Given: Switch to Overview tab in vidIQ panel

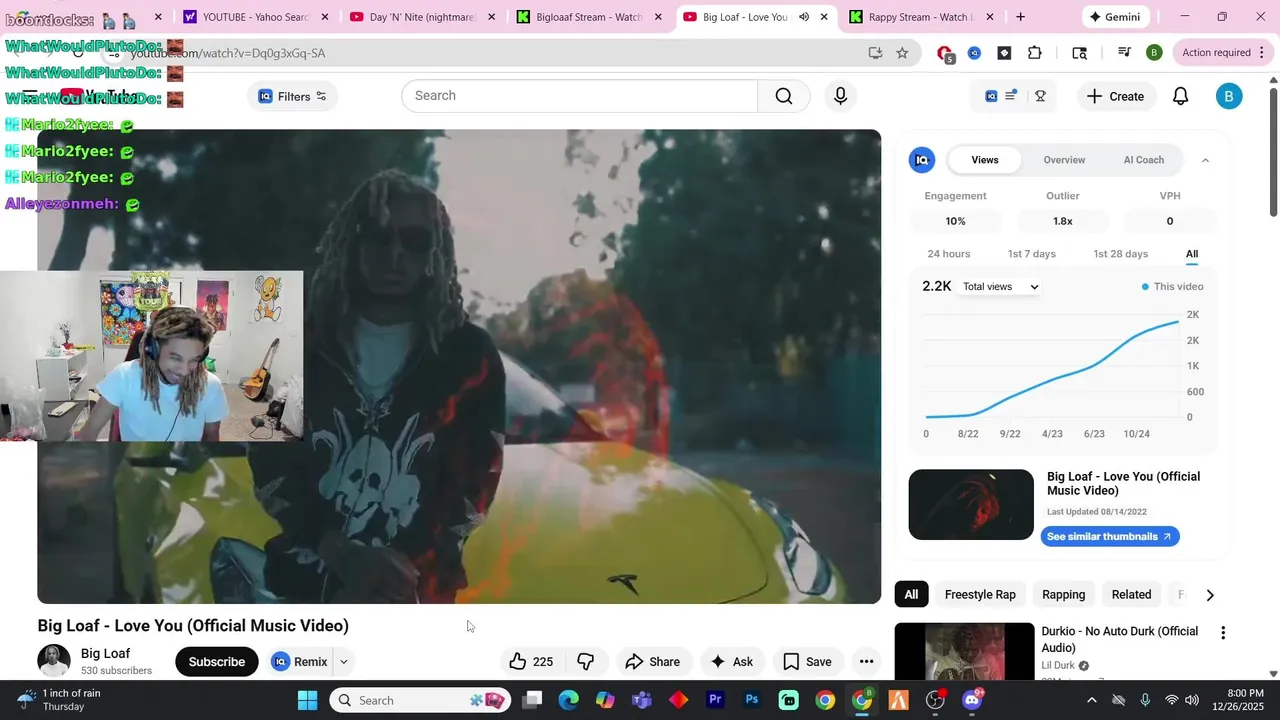Looking at the screenshot, I should [x=1064, y=160].
